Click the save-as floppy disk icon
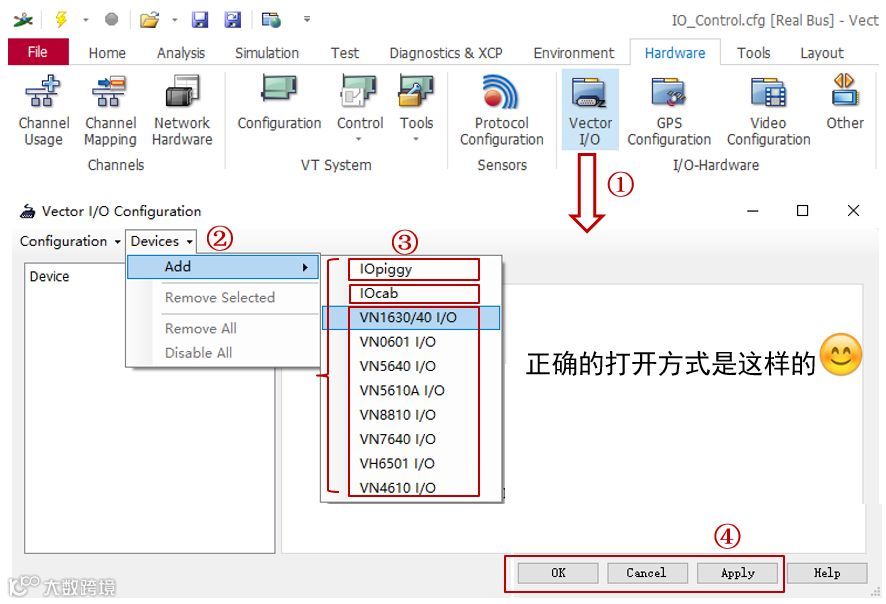The image size is (886, 604). pyautogui.click(x=233, y=20)
